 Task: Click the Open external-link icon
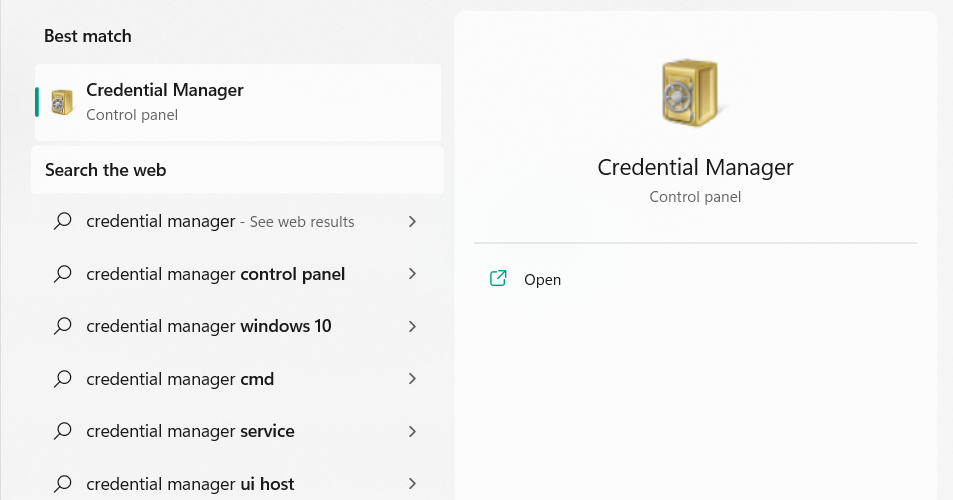(x=498, y=279)
